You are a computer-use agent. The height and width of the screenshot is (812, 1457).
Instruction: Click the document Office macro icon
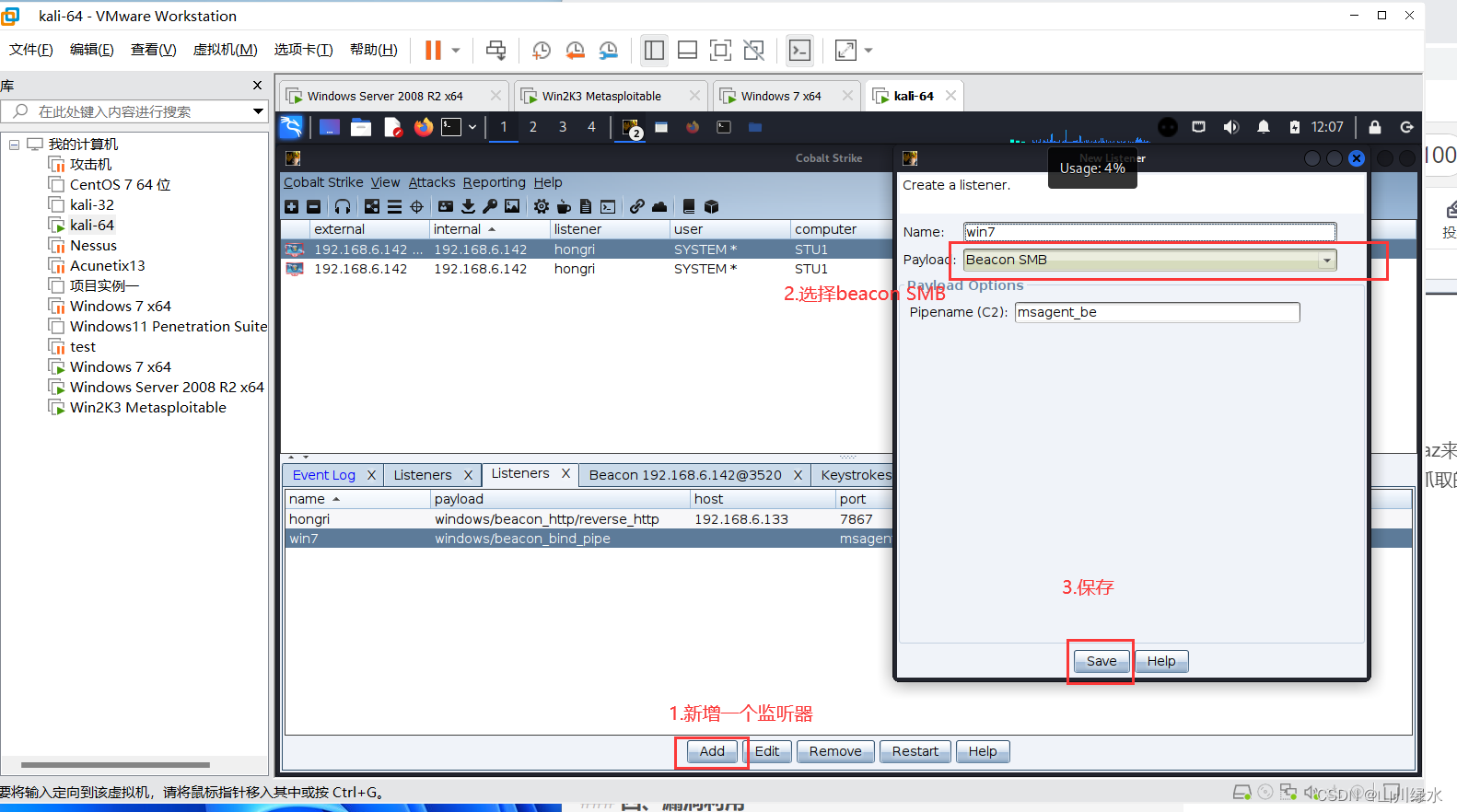click(586, 207)
